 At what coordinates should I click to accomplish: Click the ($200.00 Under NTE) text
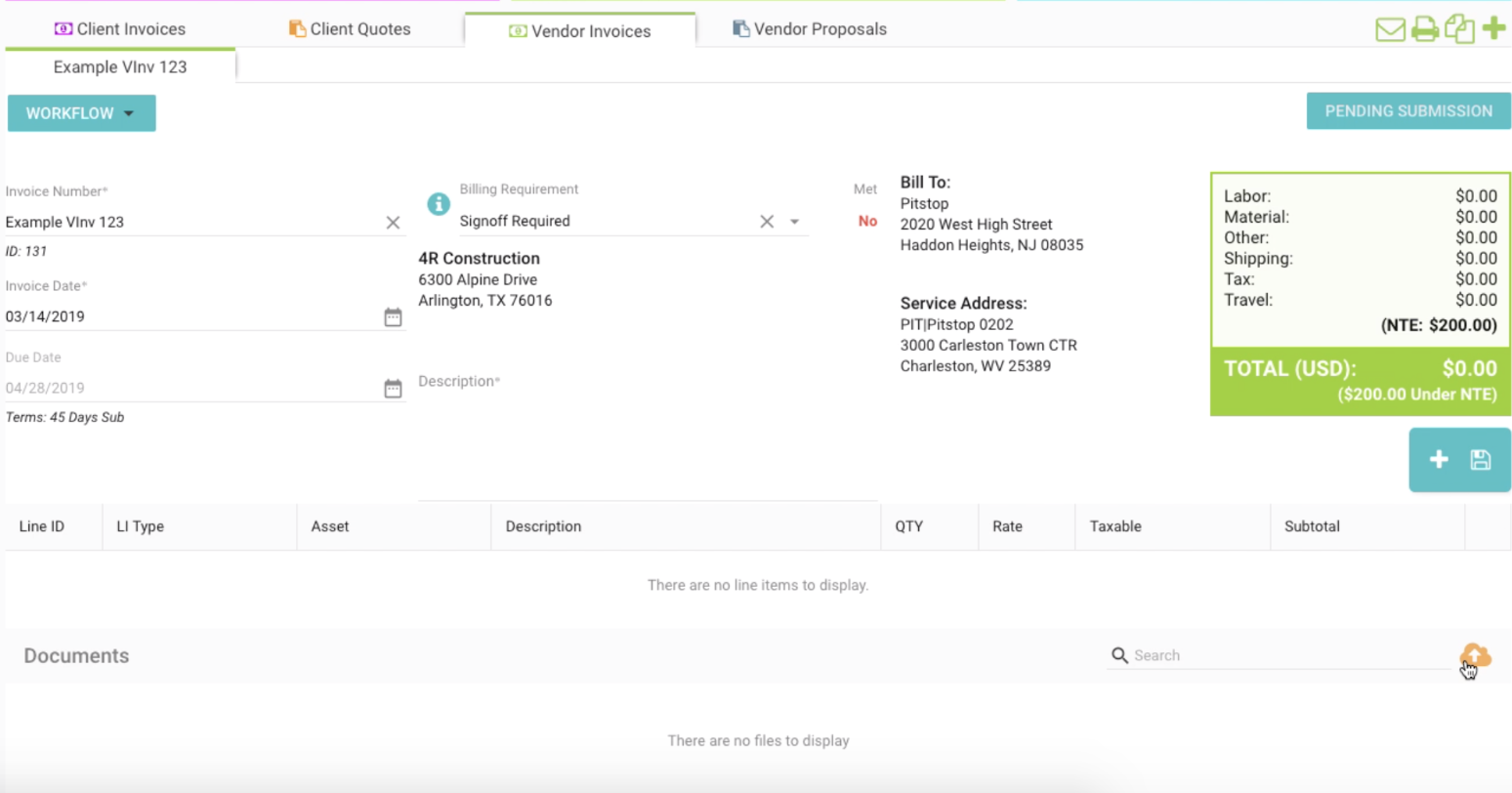[x=1417, y=395]
